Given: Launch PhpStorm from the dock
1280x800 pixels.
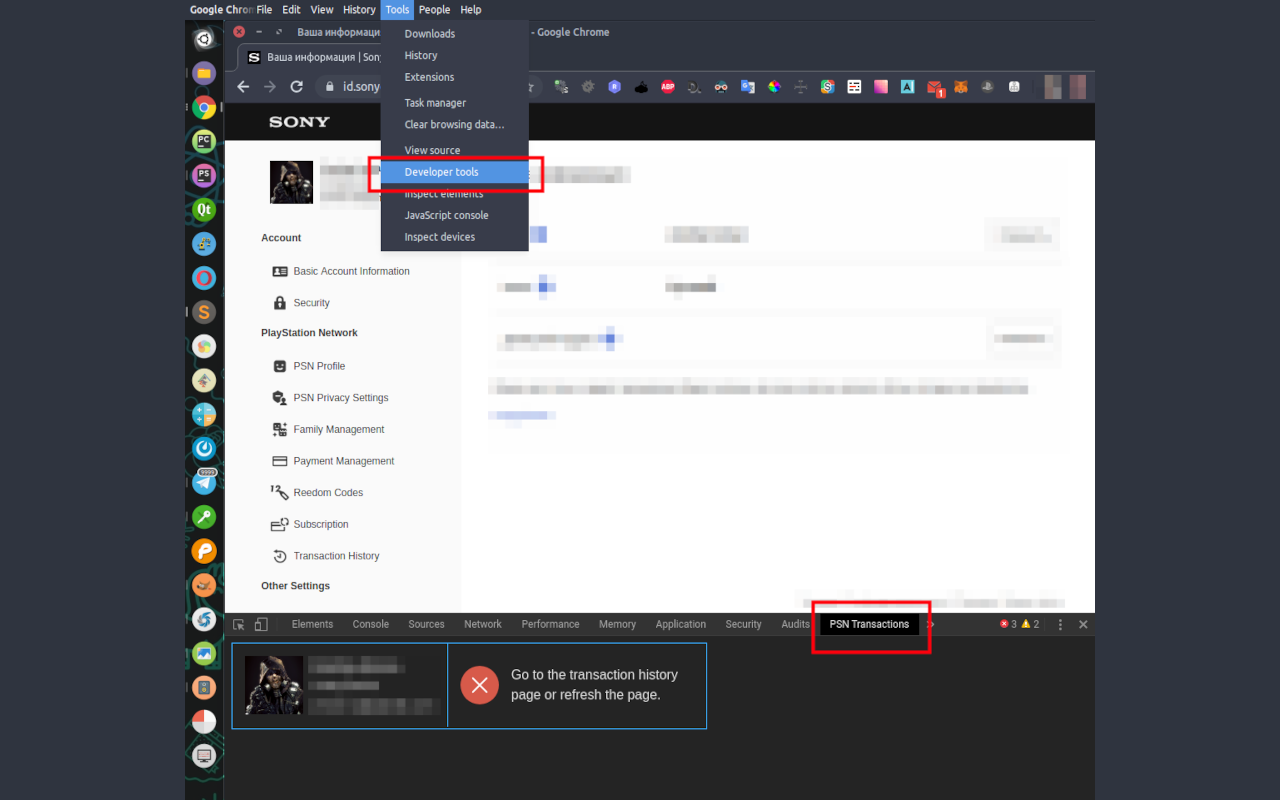Looking at the screenshot, I should (x=204, y=175).
